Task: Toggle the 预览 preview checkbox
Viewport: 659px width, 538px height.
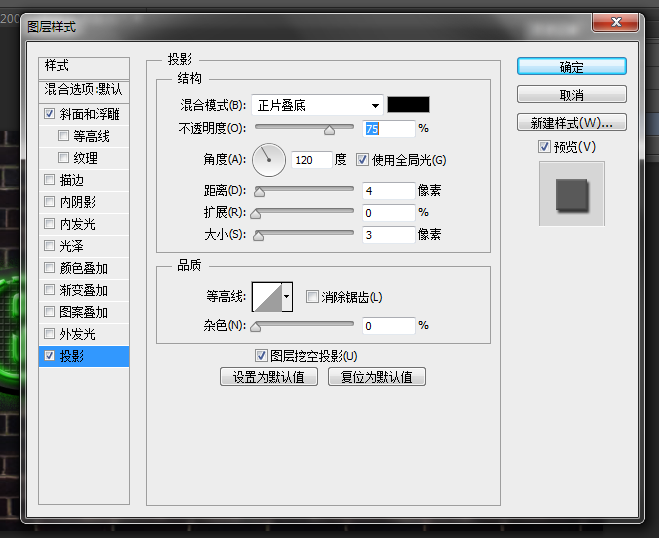Action: click(544, 147)
